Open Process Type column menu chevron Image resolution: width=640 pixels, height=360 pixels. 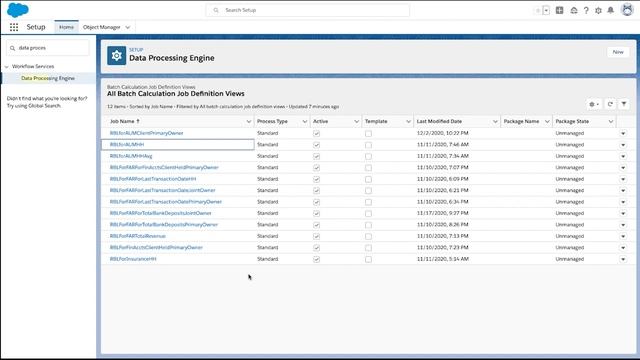tap(304, 122)
